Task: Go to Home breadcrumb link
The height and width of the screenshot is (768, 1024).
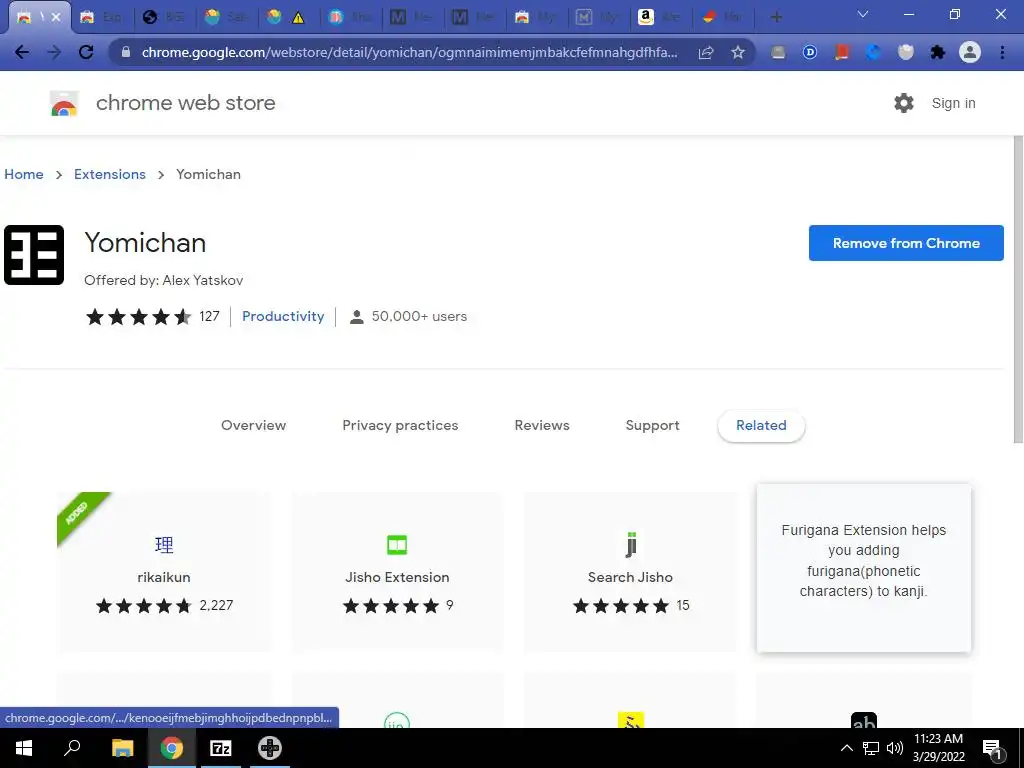Action: [x=24, y=174]
